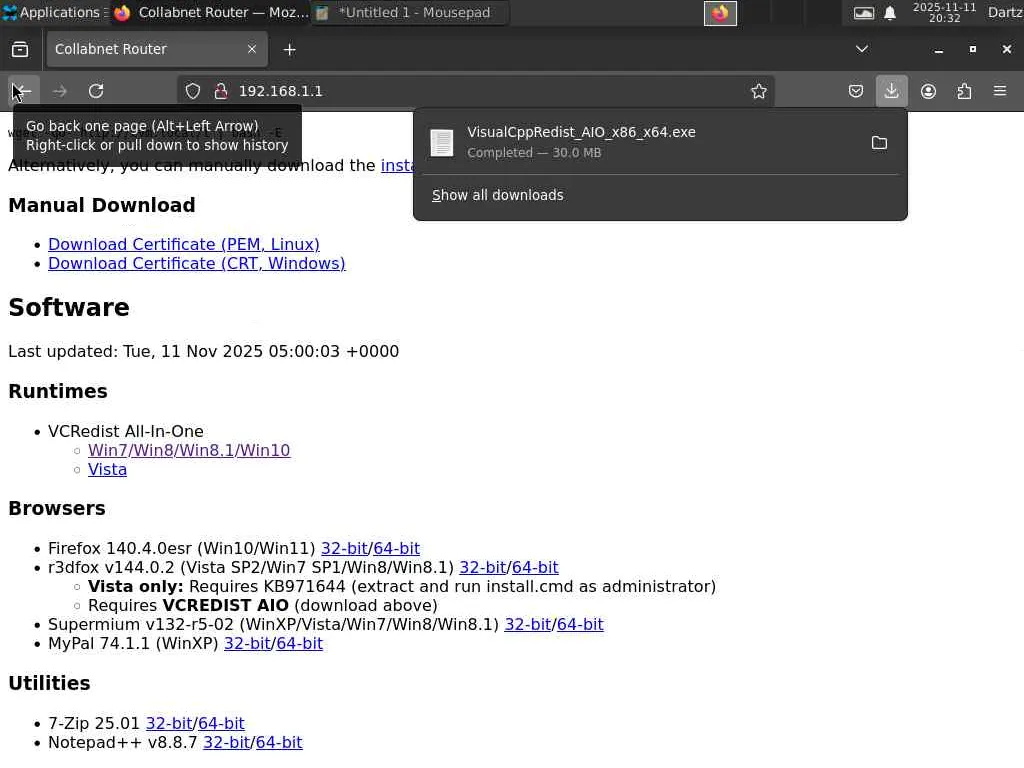Download MyPal 74.1.1 32-bit

tap(248, 643)
